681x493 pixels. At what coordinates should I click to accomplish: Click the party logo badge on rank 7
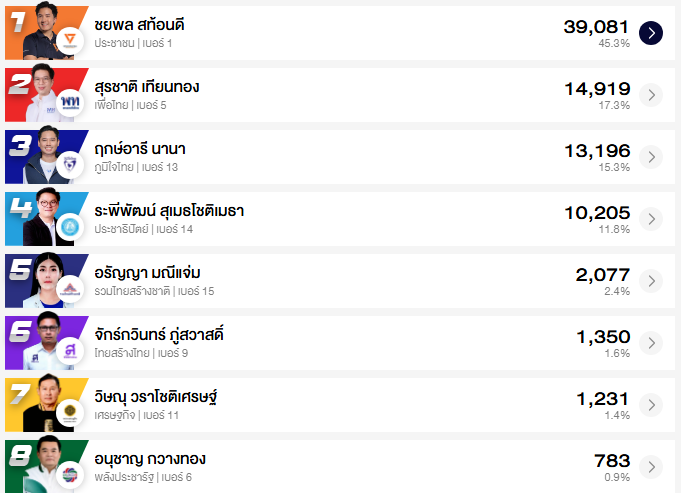click(70, 413)
